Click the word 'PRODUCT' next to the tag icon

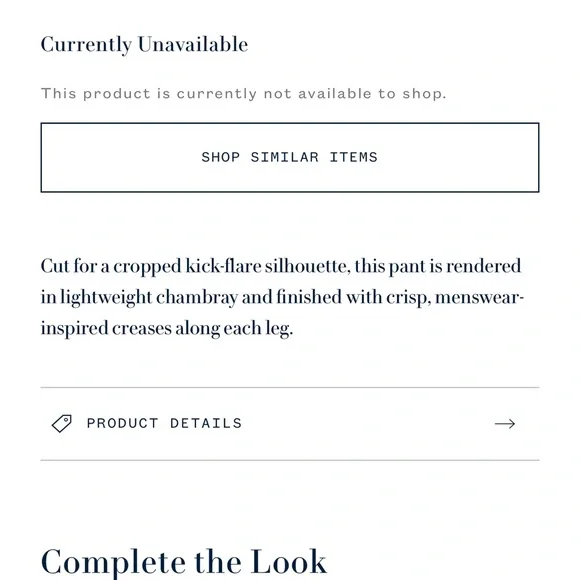click(x=122, y=423)
